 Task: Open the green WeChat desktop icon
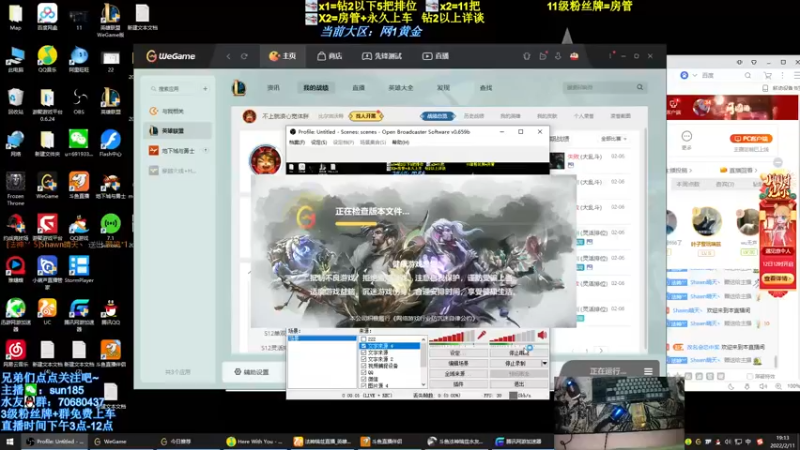point(79,142)
